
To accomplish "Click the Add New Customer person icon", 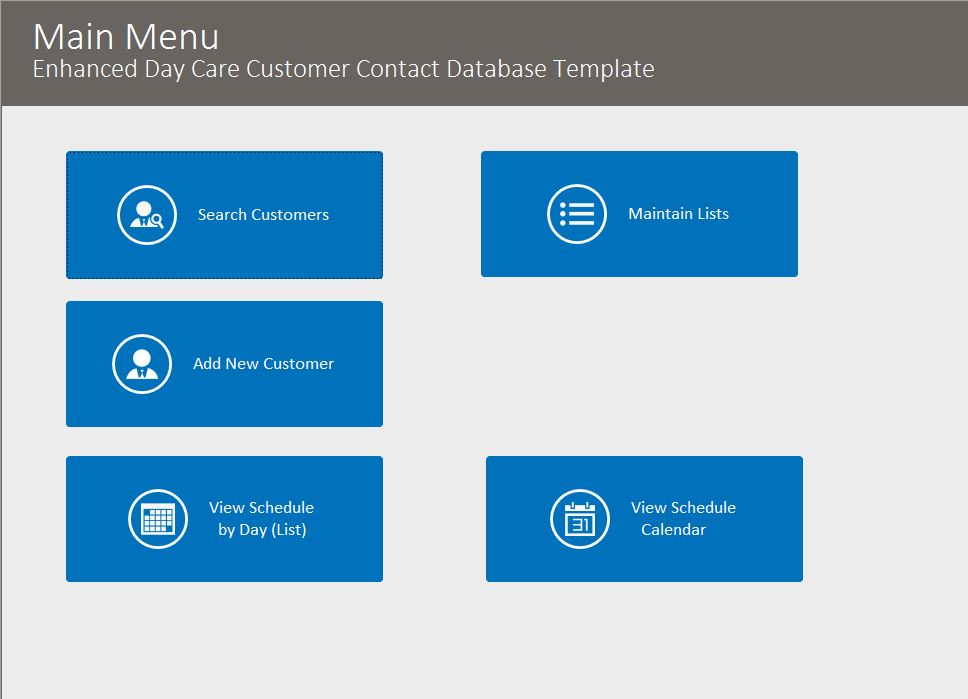I will pyautogui.click(x=142, y=364).
